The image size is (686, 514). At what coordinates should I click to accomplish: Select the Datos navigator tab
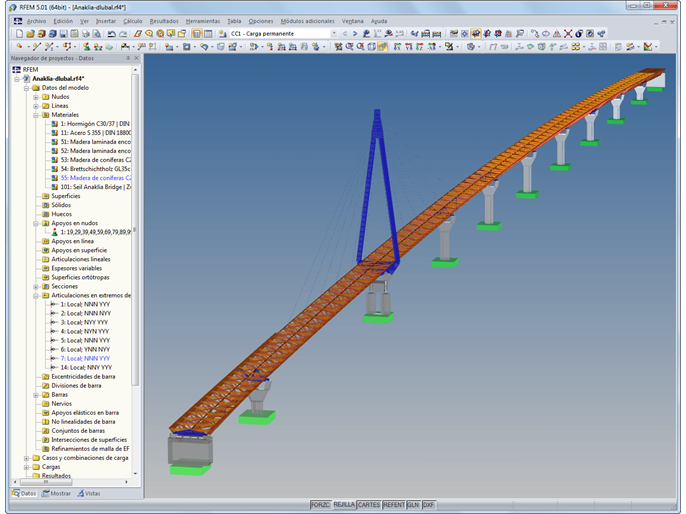24,493
